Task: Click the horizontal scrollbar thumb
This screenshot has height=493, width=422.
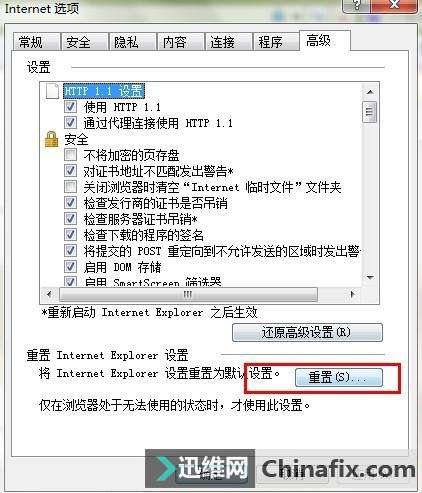Action: click(x=188, y=294)
